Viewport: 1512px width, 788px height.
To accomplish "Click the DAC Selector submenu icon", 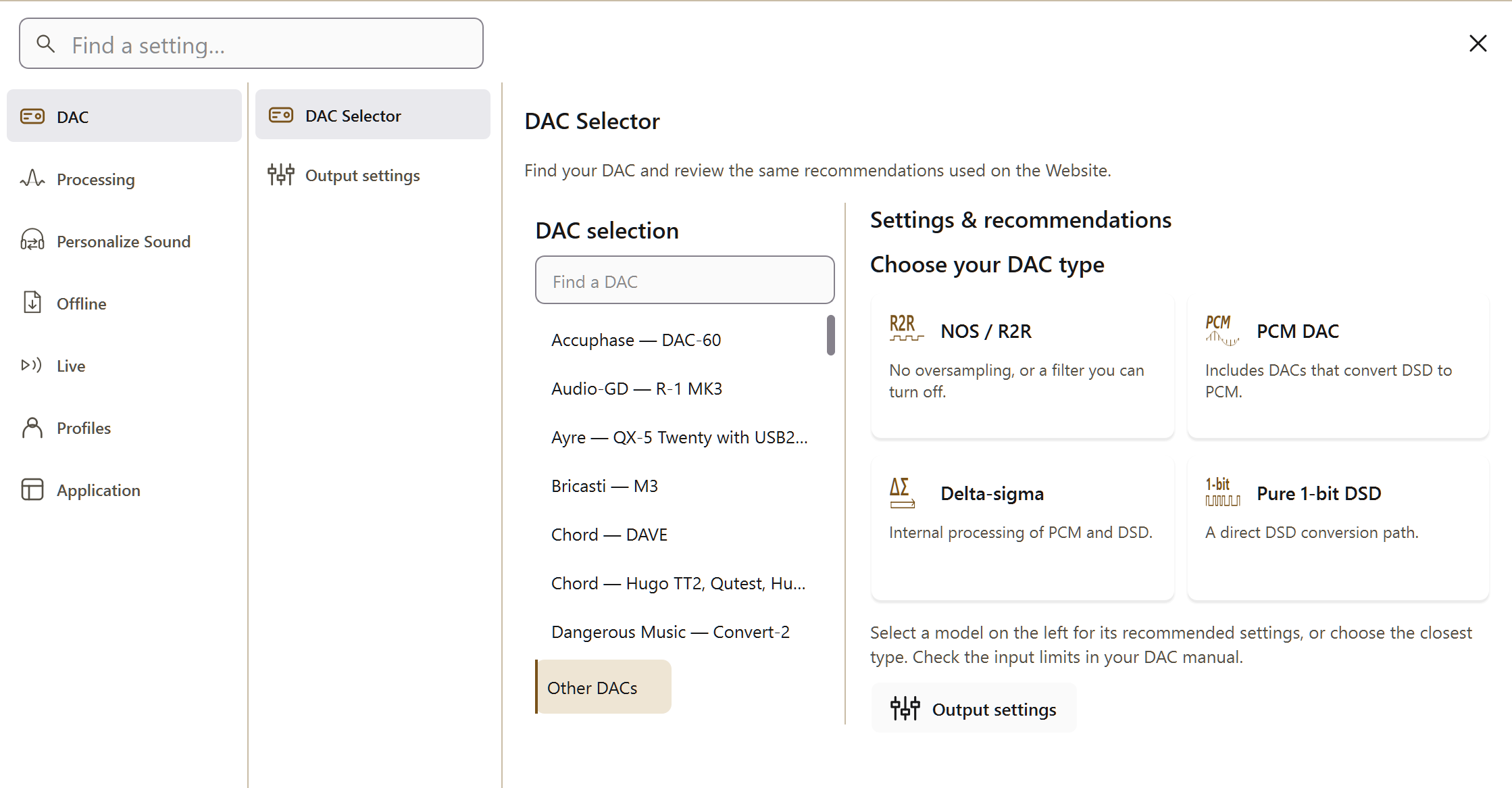I will click(x=281, y=115).
